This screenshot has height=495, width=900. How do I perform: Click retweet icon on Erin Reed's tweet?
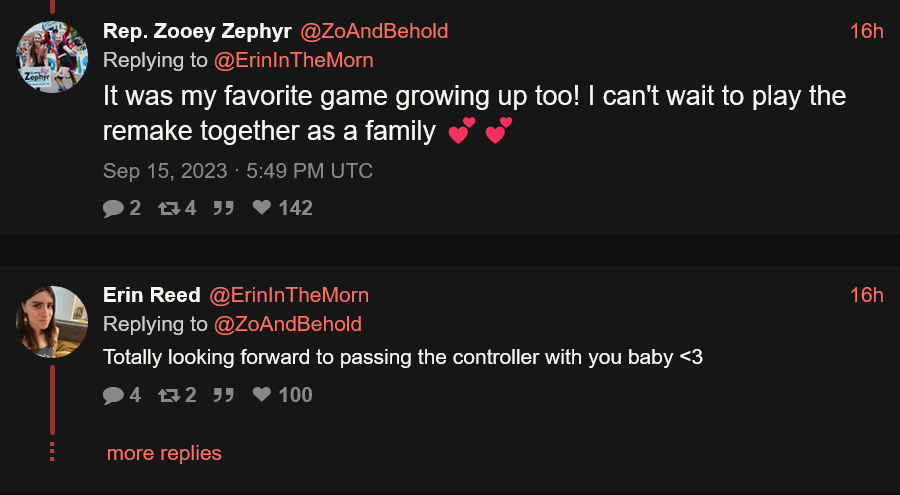click(x=167, y=395)
